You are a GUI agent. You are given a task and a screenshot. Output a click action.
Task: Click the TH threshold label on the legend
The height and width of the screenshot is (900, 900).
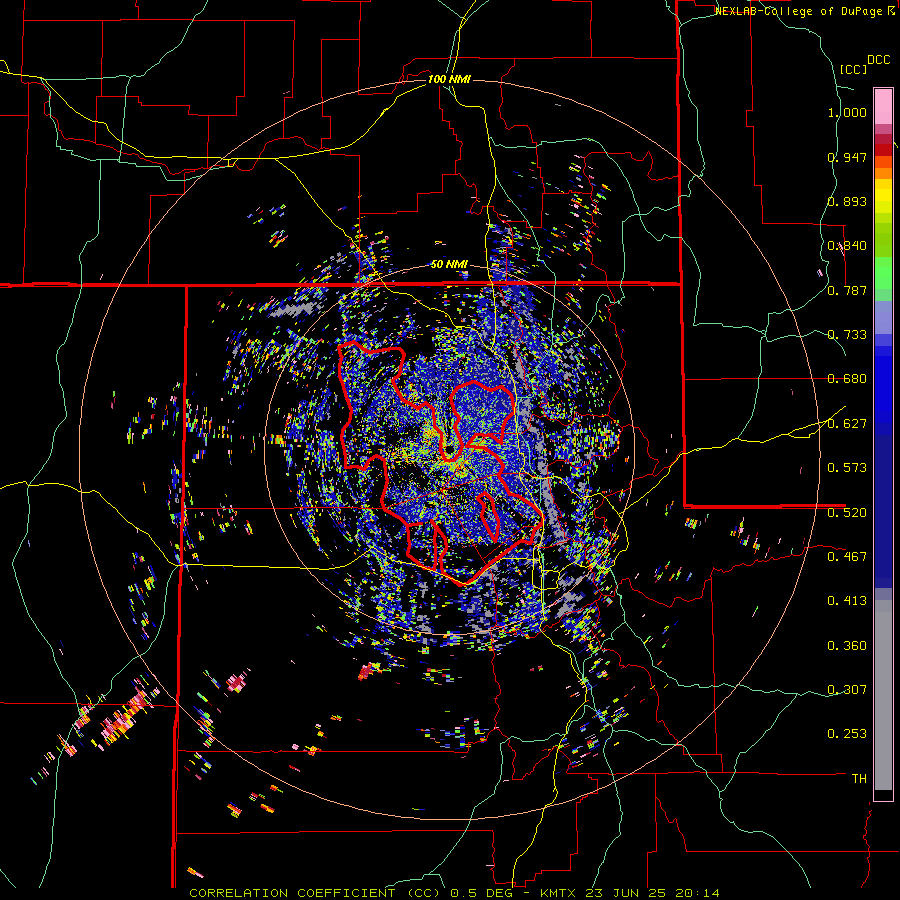859,778
